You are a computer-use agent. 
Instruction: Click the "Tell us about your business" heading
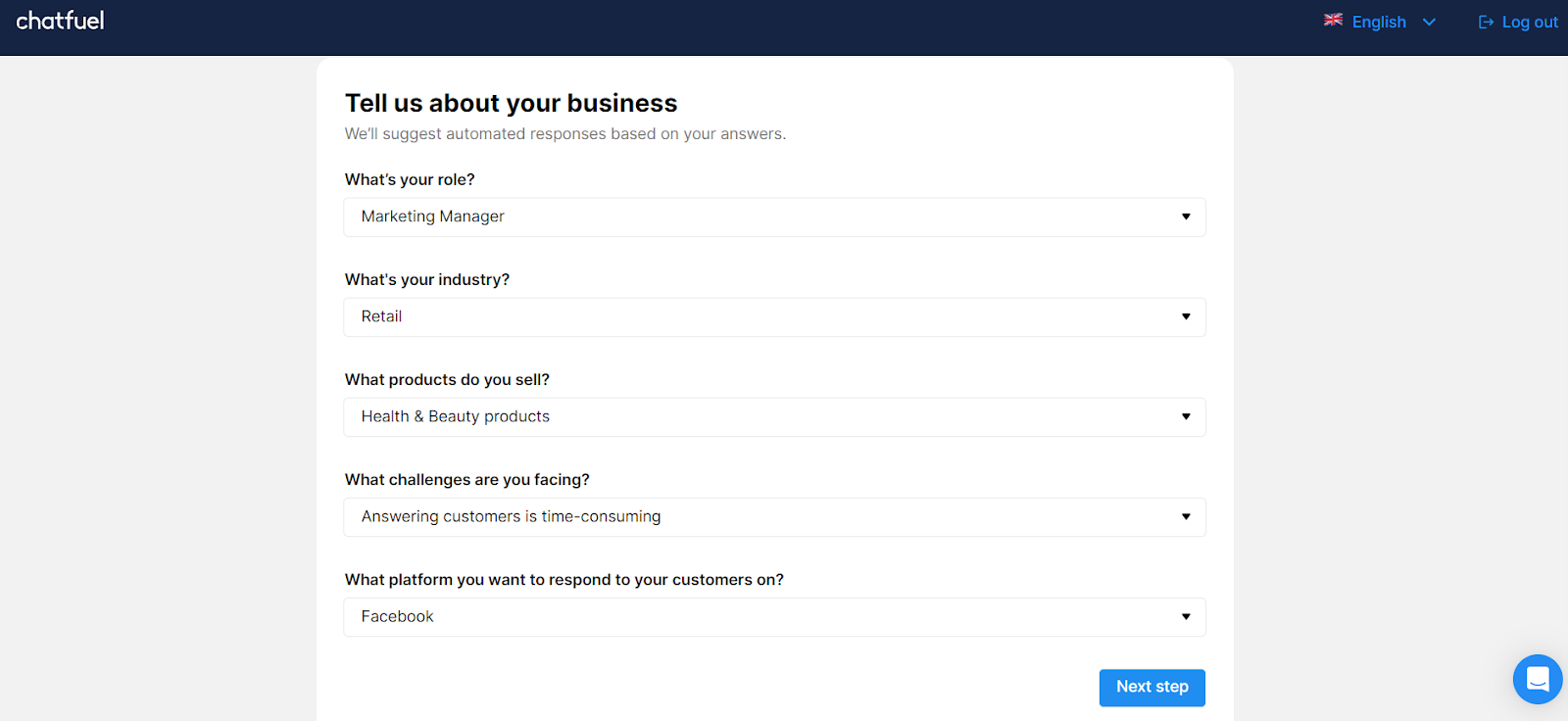pyautogui.click(x=511, y=103)
